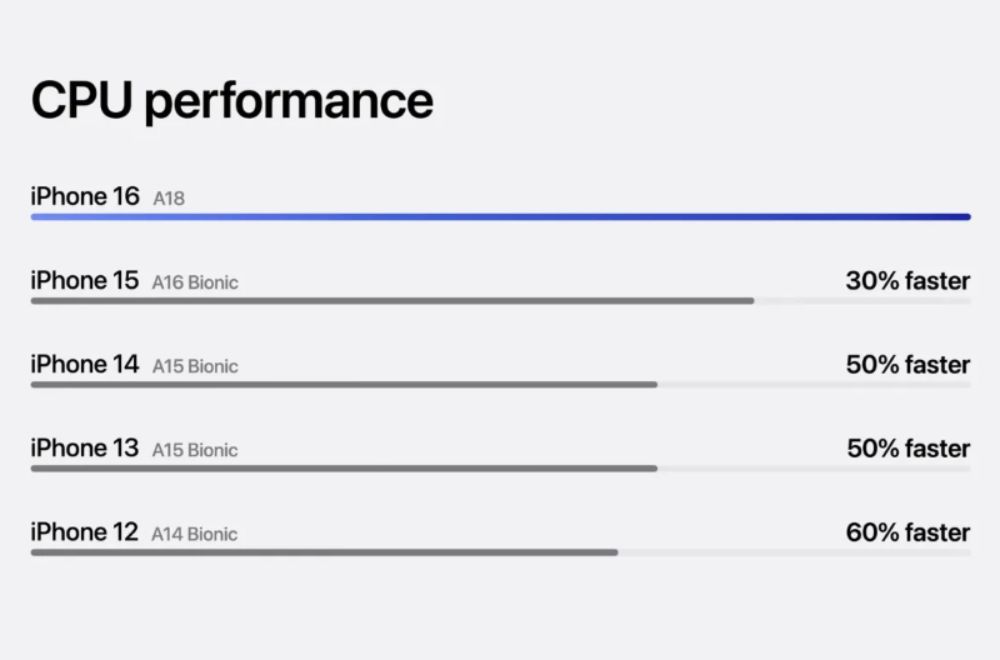
Task: Click the A16 Bionic chip label
Action: click(x=195, y=283)
